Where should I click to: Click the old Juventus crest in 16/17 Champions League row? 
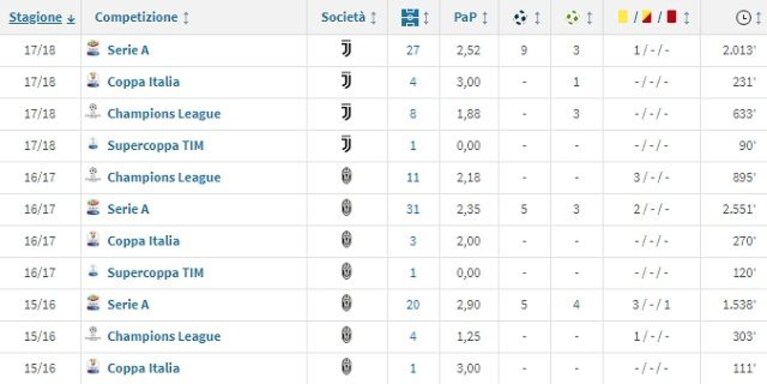[346, 177]
